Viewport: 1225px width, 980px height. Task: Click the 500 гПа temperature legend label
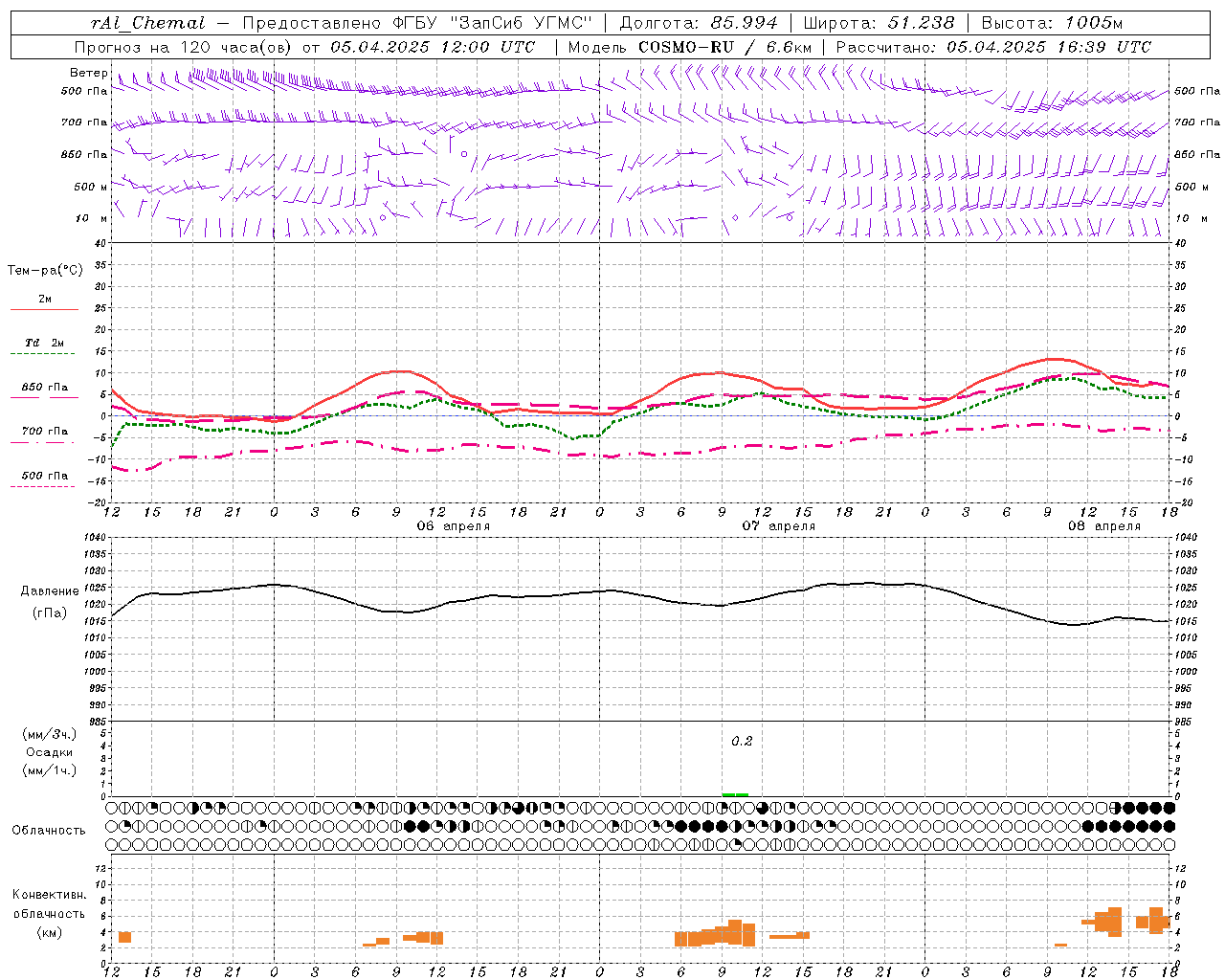click(x=44, y=476)
